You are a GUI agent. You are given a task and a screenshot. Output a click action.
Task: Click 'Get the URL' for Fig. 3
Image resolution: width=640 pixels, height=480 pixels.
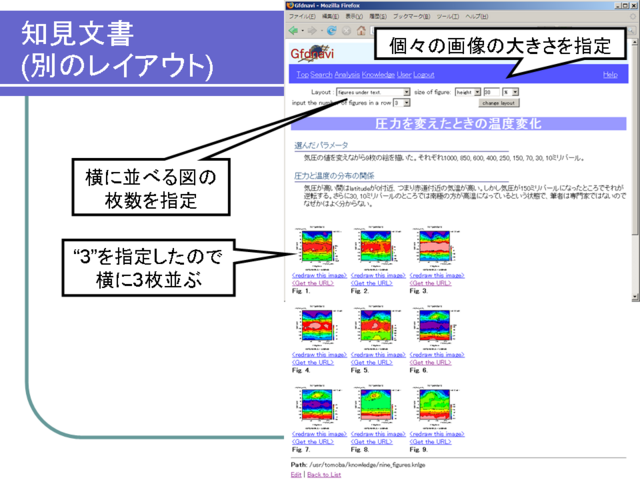pyautogui.click(x=431, y=283)
